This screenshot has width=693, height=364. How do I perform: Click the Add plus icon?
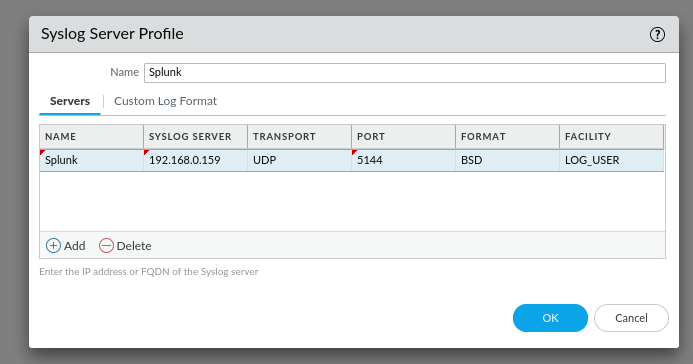pyautogui.click(x=53, y=246)
